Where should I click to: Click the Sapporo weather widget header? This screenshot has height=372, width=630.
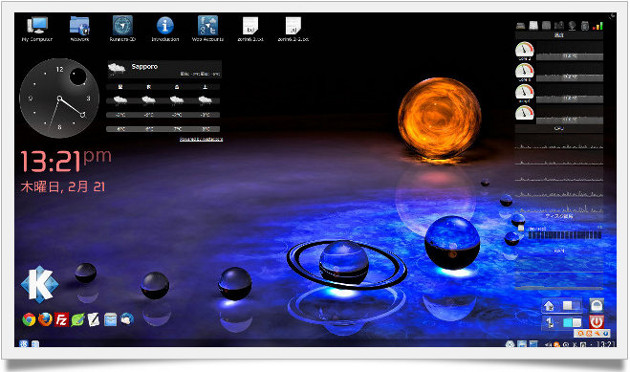164,69
